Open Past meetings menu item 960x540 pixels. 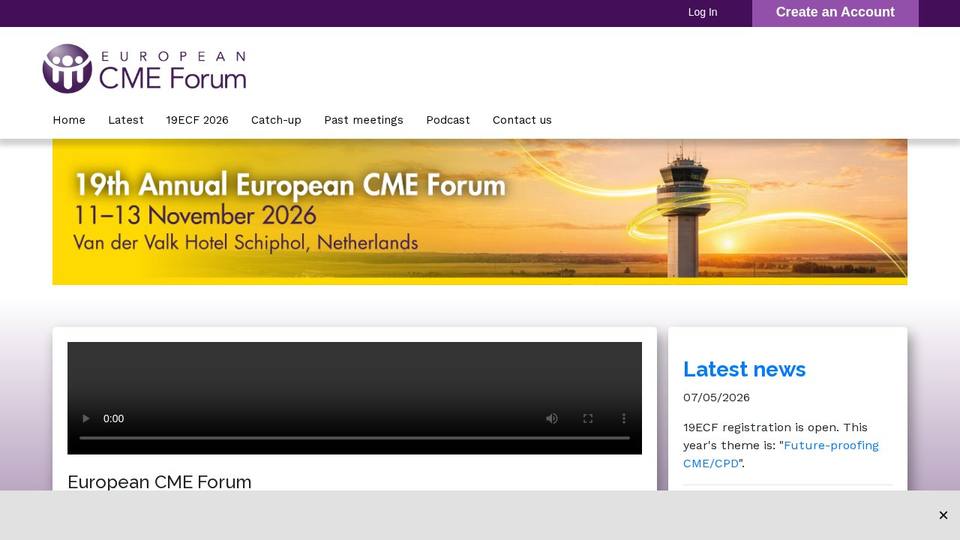point(364,120)
